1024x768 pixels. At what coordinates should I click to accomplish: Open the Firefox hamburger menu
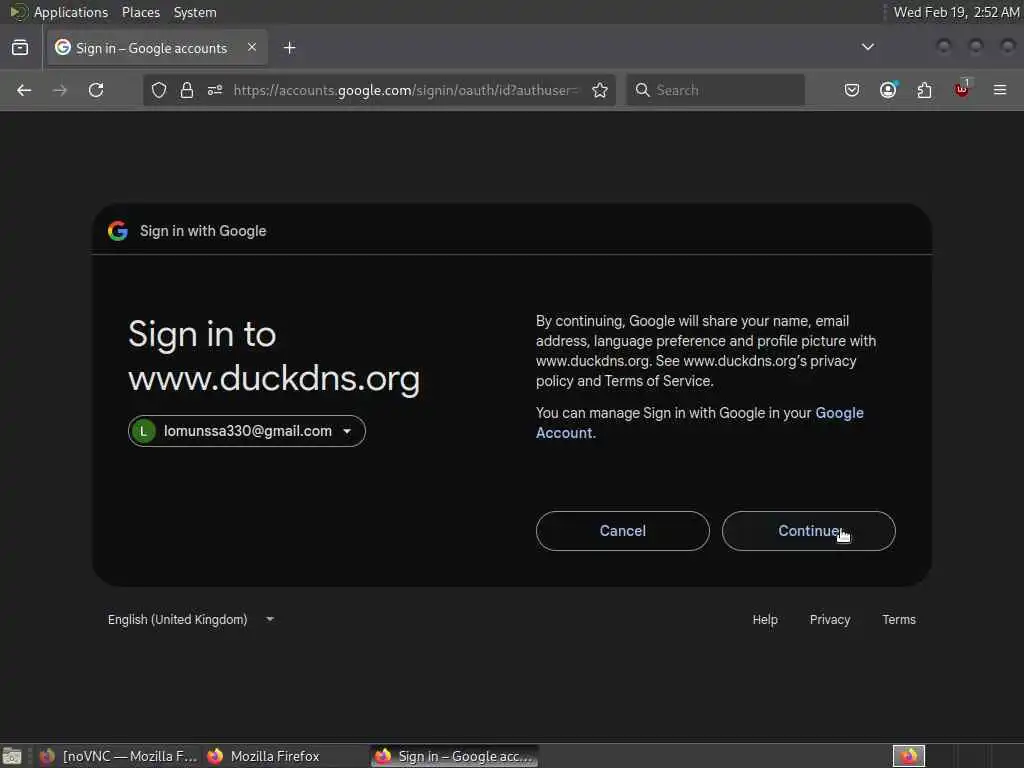[x=1000, y=90]
